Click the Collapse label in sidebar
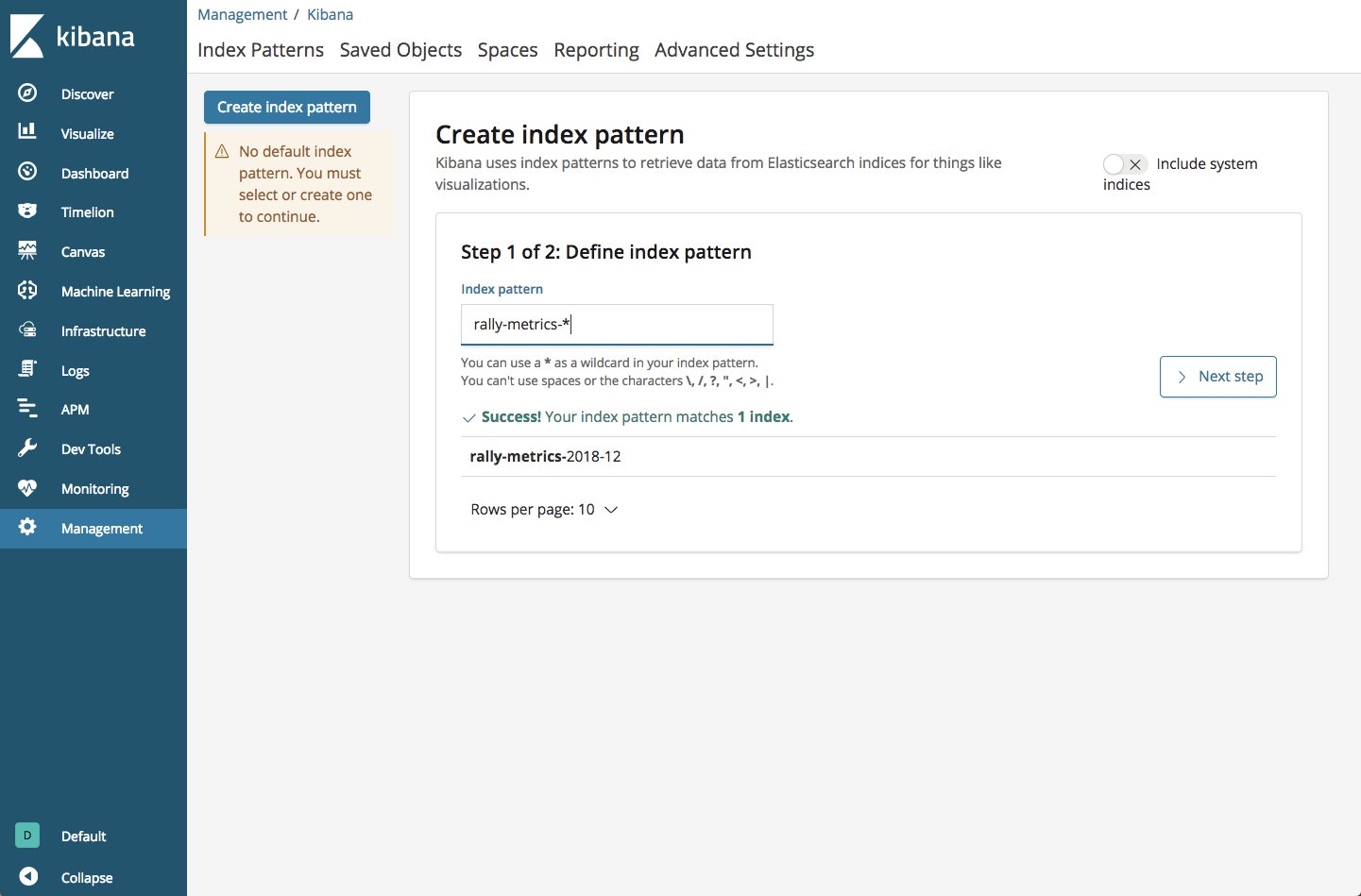The height and width of the screenshot is (896, 1361). [87, 878]
